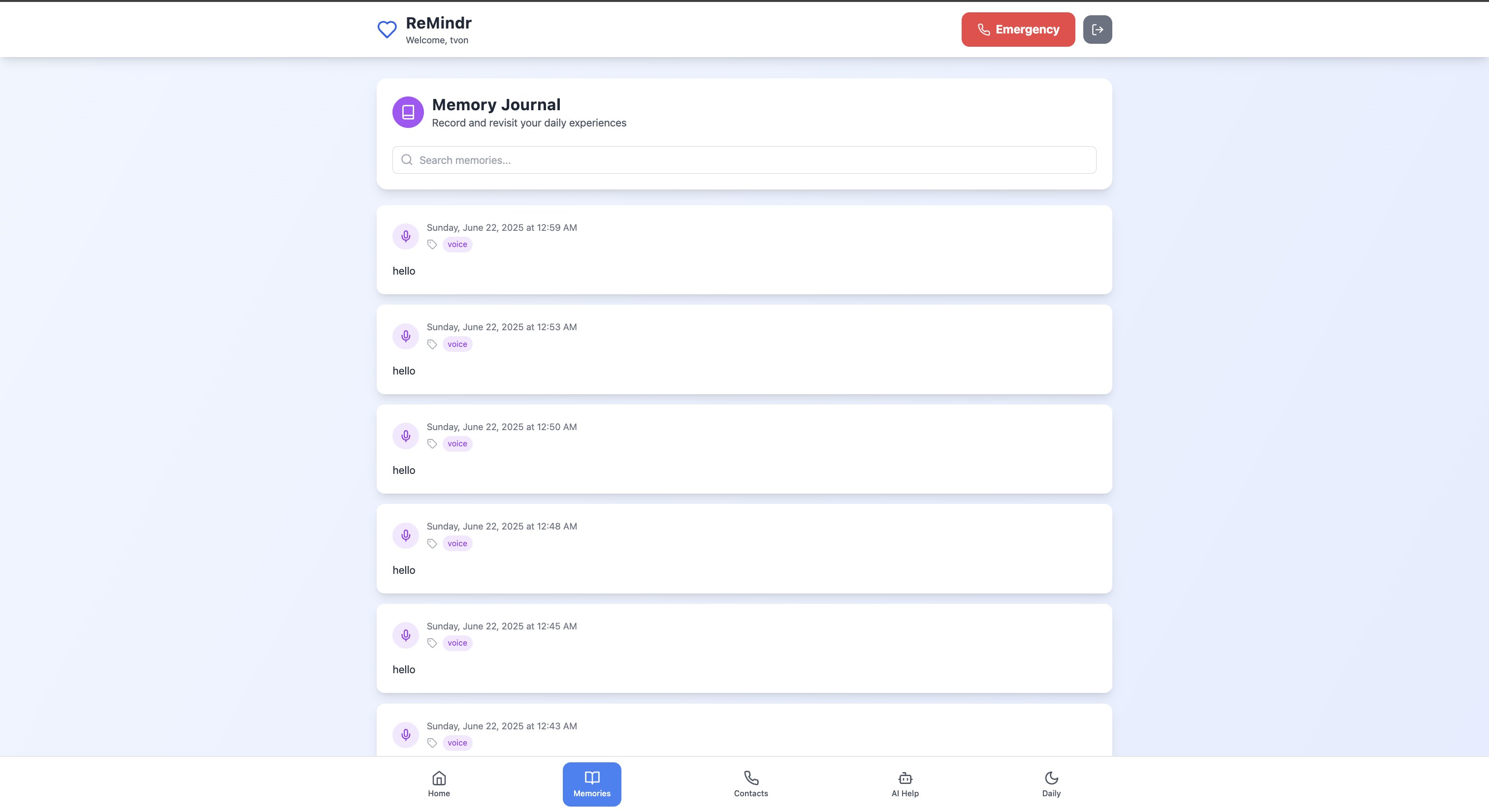
Task: Click microphone icon on 12:59 AM memory
Action: 405,236
